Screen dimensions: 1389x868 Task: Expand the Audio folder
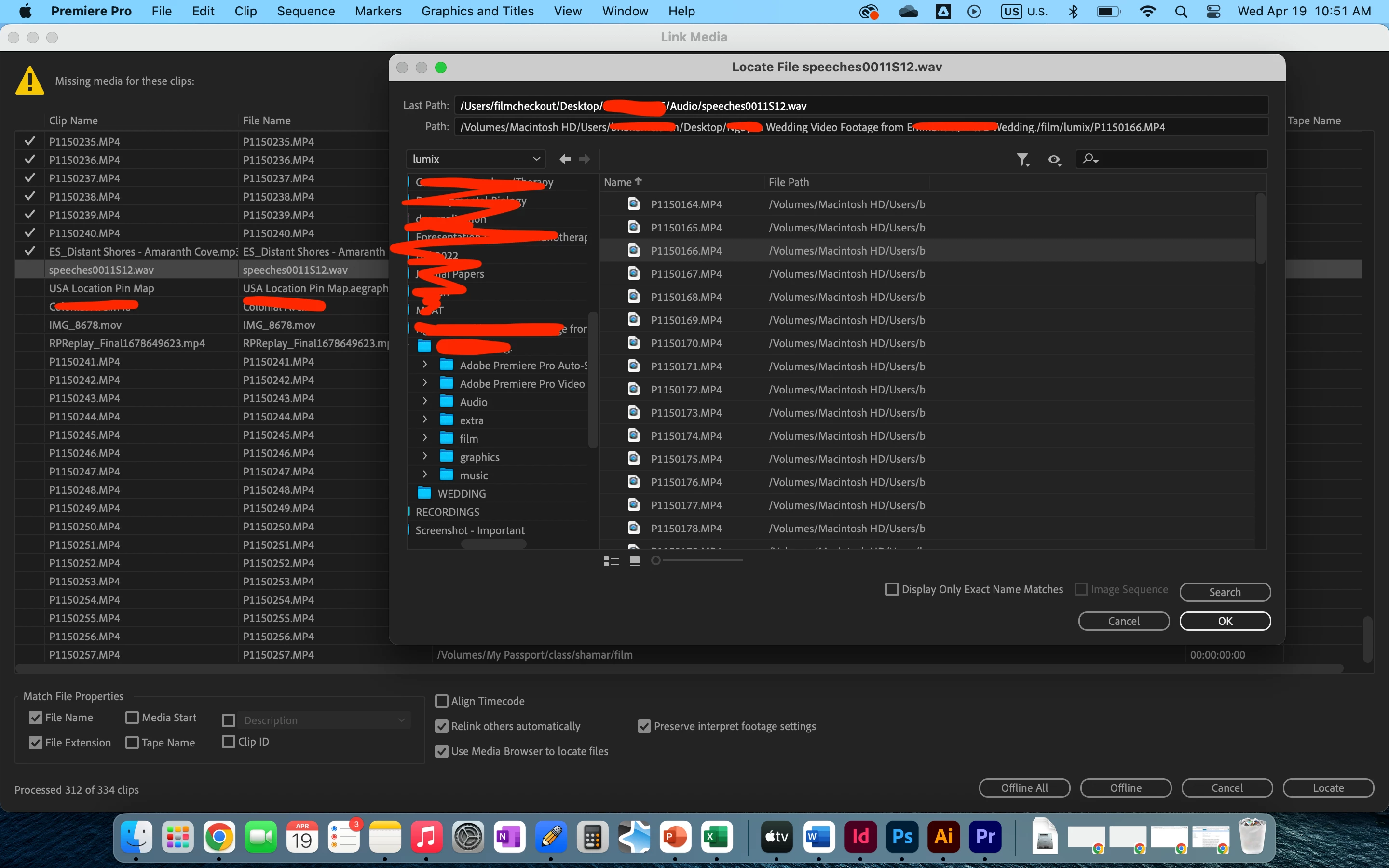pos(425,401)
